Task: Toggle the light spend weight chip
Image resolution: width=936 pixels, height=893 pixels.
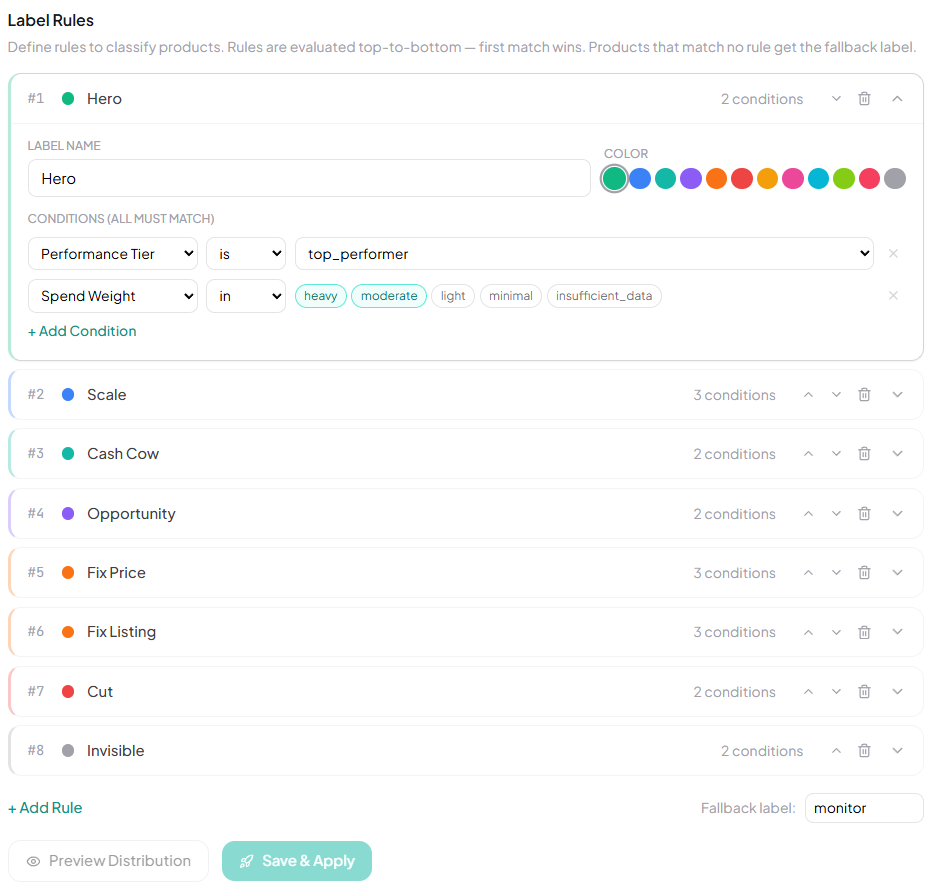Action: pyautogui.click(x=453, y=295)
